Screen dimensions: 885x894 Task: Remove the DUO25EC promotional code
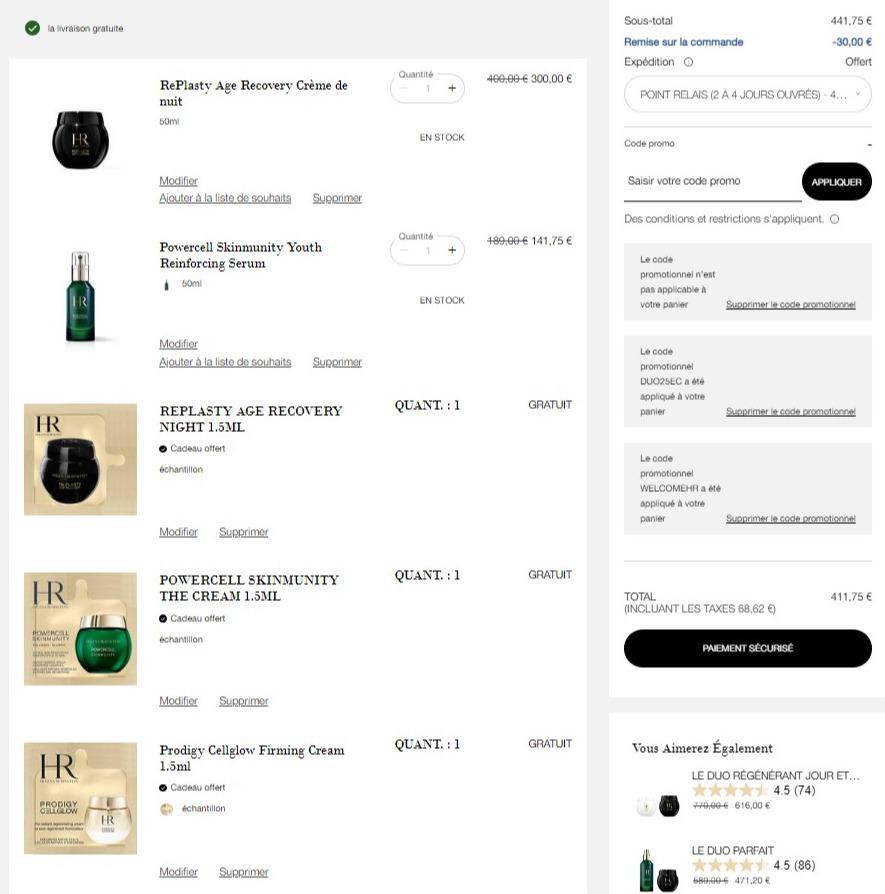(790, 412)
